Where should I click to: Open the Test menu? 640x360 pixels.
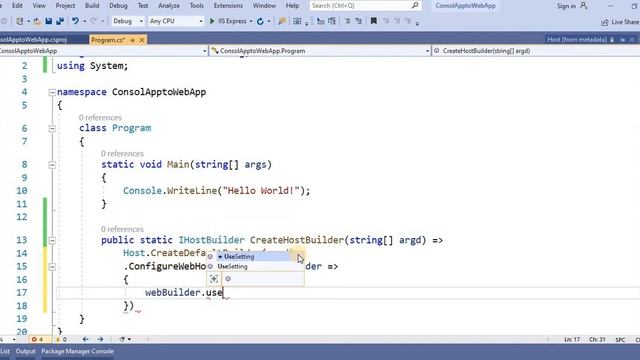[143, 6]
